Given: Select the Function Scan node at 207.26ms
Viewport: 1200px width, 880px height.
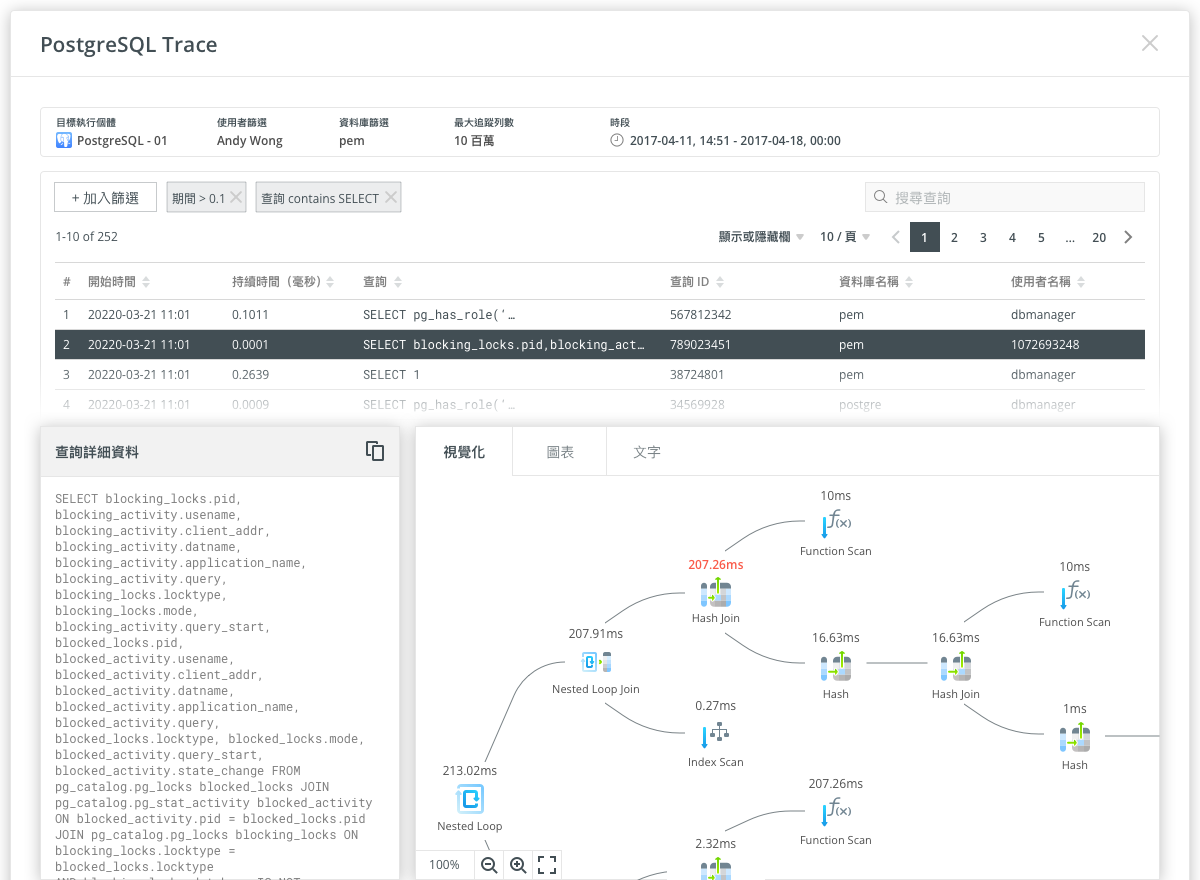Looking at the screenshot, I should click(x=836, y=812).
